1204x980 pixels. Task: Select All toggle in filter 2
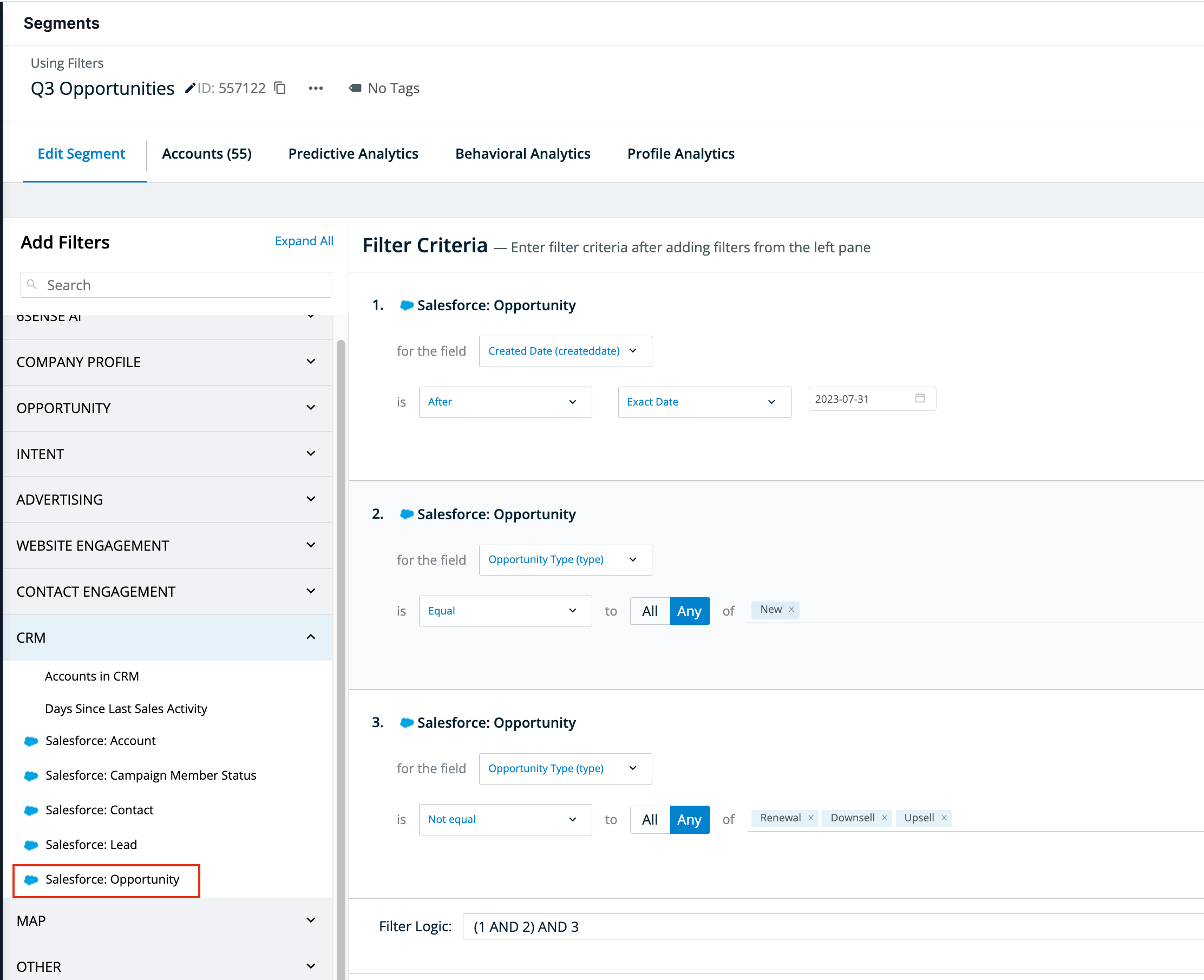(x=650, y=611)
